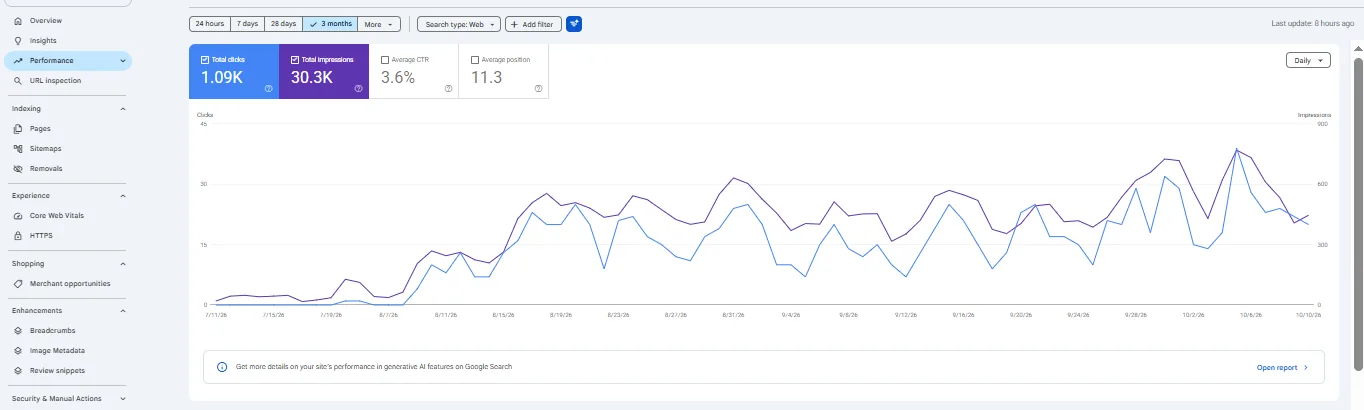
Task: Click the Image Metadata layers icon
Action: (x=18, y=350)
